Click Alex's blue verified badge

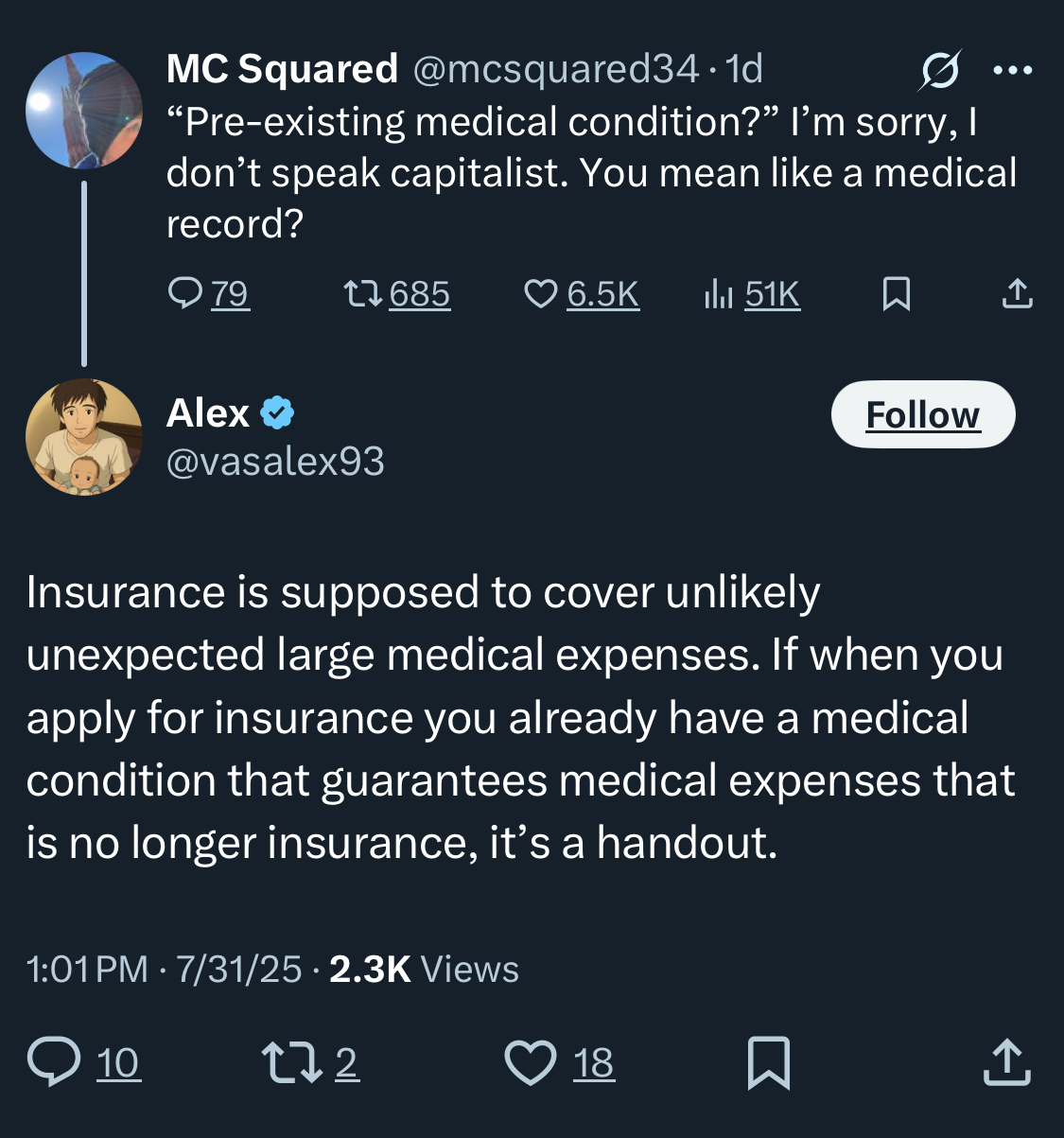tap(277, 412)
